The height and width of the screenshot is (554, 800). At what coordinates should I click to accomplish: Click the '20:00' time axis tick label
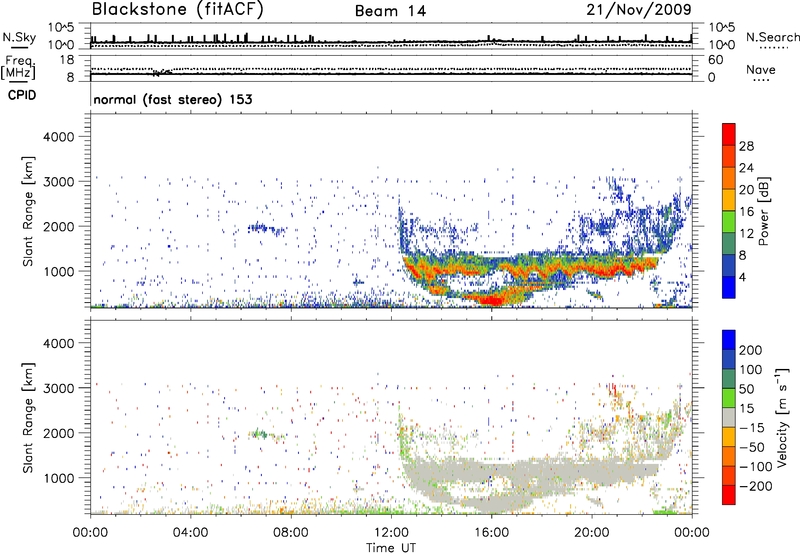pos(592,533)
